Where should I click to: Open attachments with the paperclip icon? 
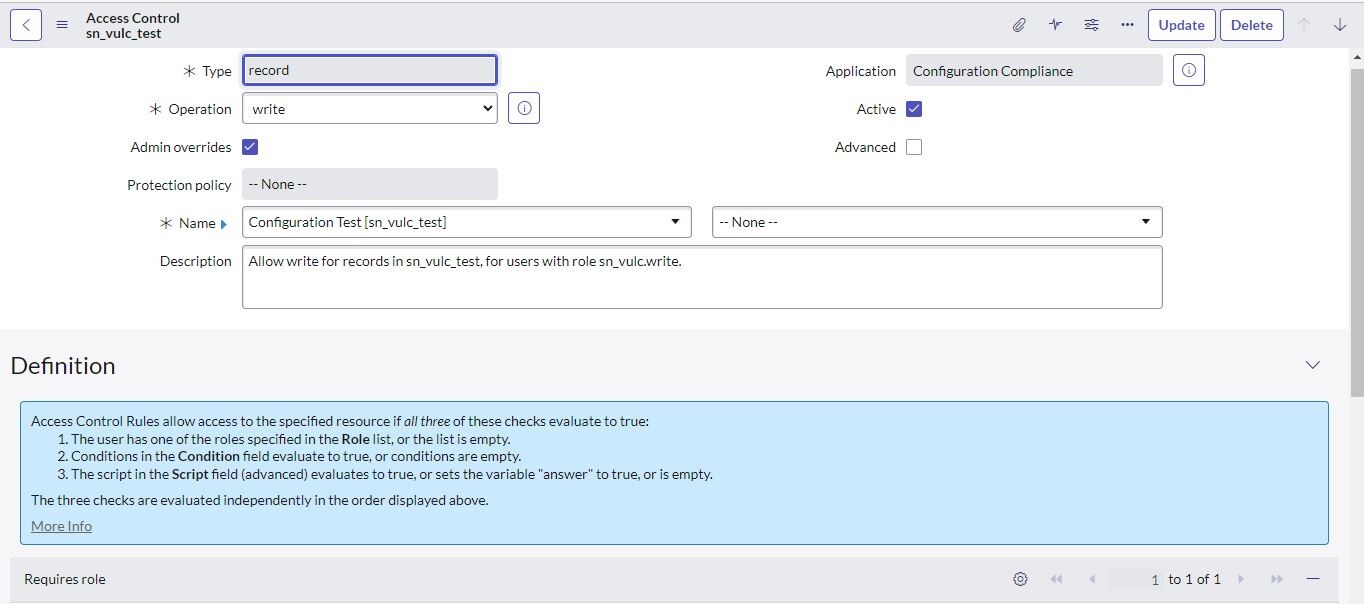click(1019, 25)
